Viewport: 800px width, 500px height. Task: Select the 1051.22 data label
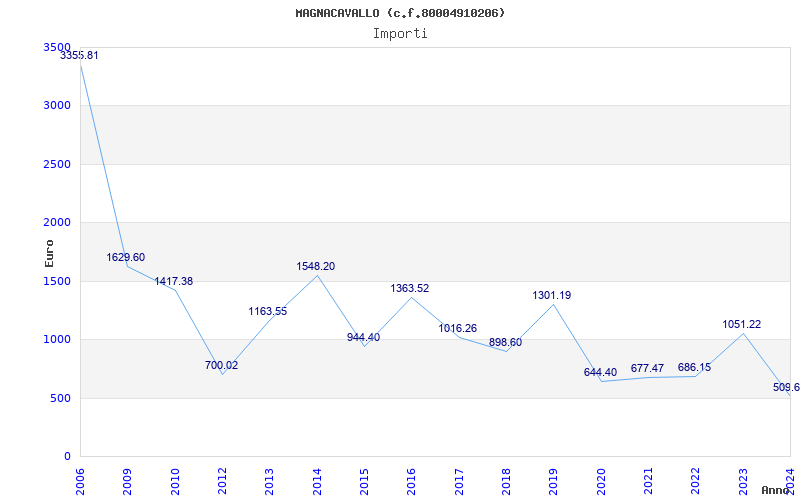click(x=742, y=325)
